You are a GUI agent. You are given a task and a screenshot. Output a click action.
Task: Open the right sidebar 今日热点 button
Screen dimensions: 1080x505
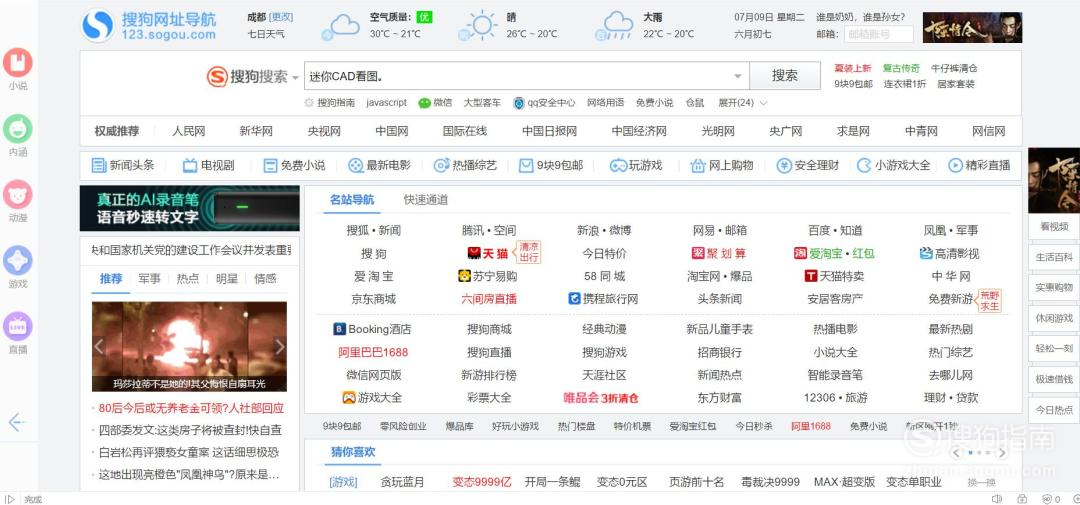pyautogui.click(x=1054, y=410)
